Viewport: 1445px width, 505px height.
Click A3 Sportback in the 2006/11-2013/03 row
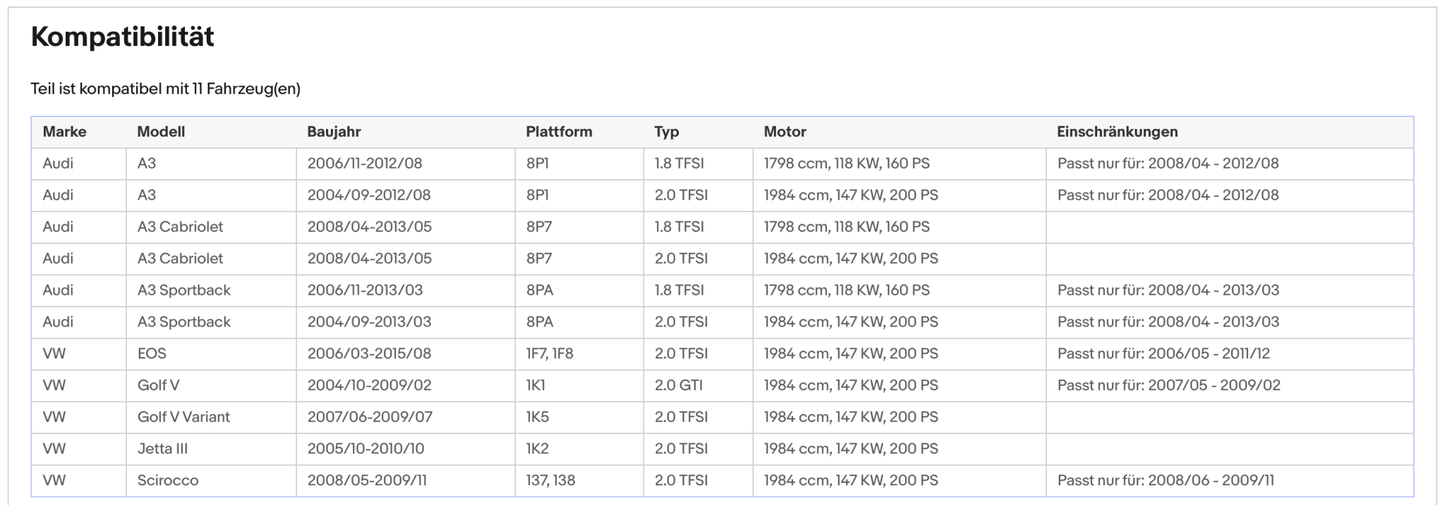[x=211, y=291]
